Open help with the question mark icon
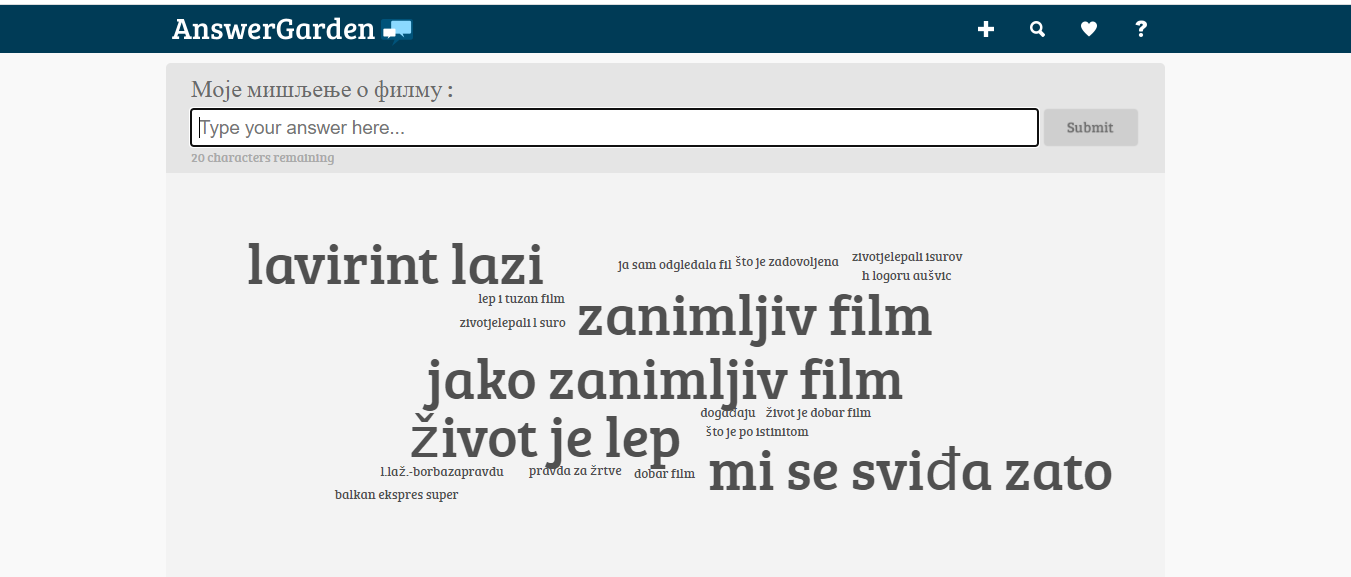The height and width of the screenshot is (577, 1351). pyautogui.click(x=1141, y=29)
